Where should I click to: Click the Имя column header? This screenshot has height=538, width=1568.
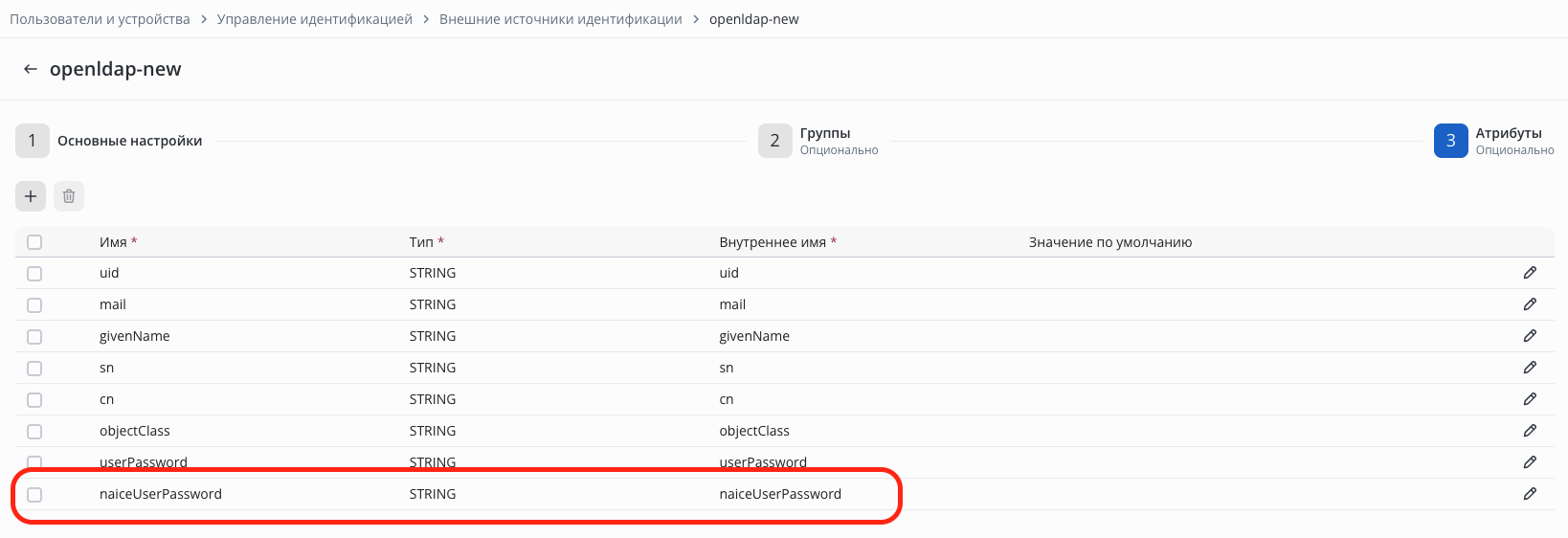113,242
